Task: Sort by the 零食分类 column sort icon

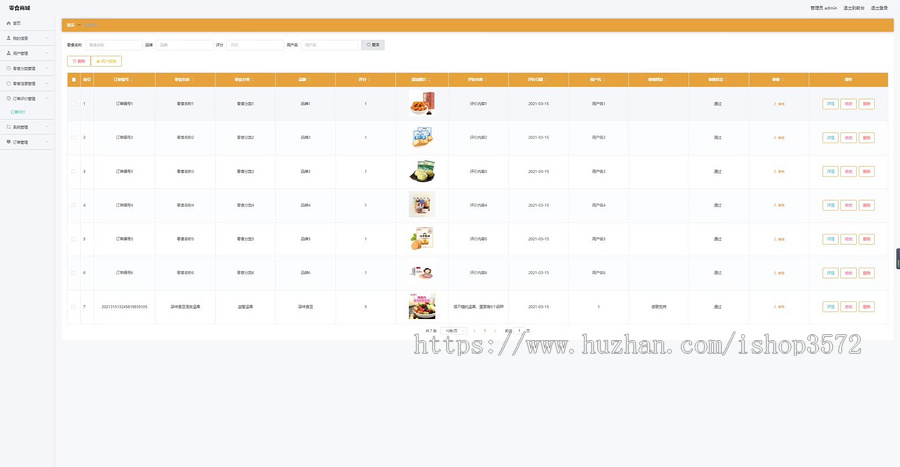Action: coord(253,80)
